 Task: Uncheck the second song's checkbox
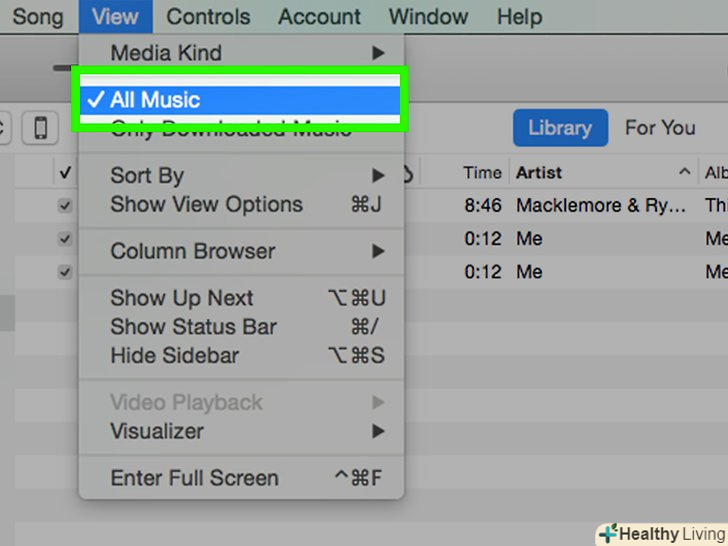point(65,239)
